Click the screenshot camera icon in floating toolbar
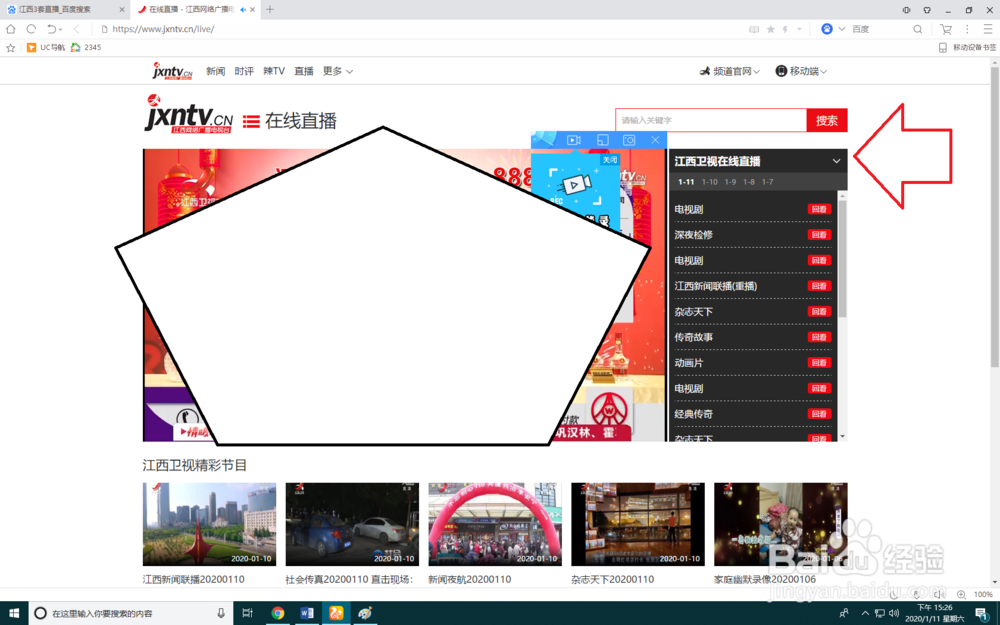 click(629, 140)
